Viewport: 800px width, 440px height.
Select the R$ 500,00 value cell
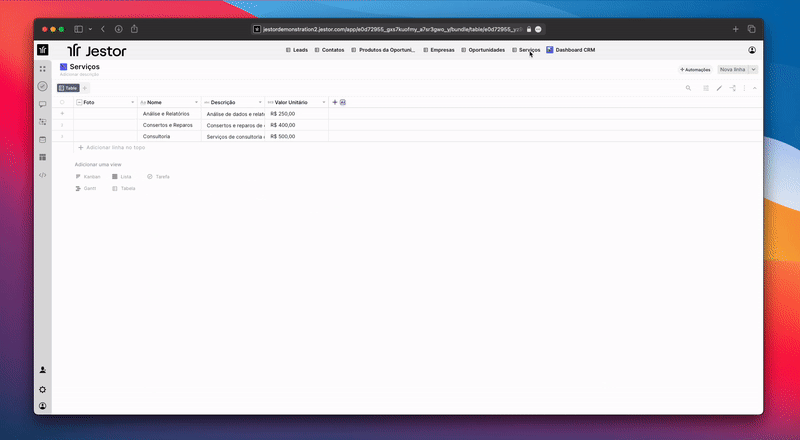pyautogui.click(x=296, y=136)
